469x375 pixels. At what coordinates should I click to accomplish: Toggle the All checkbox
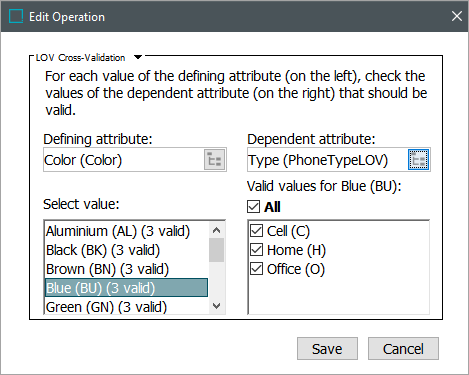point(253,207)
